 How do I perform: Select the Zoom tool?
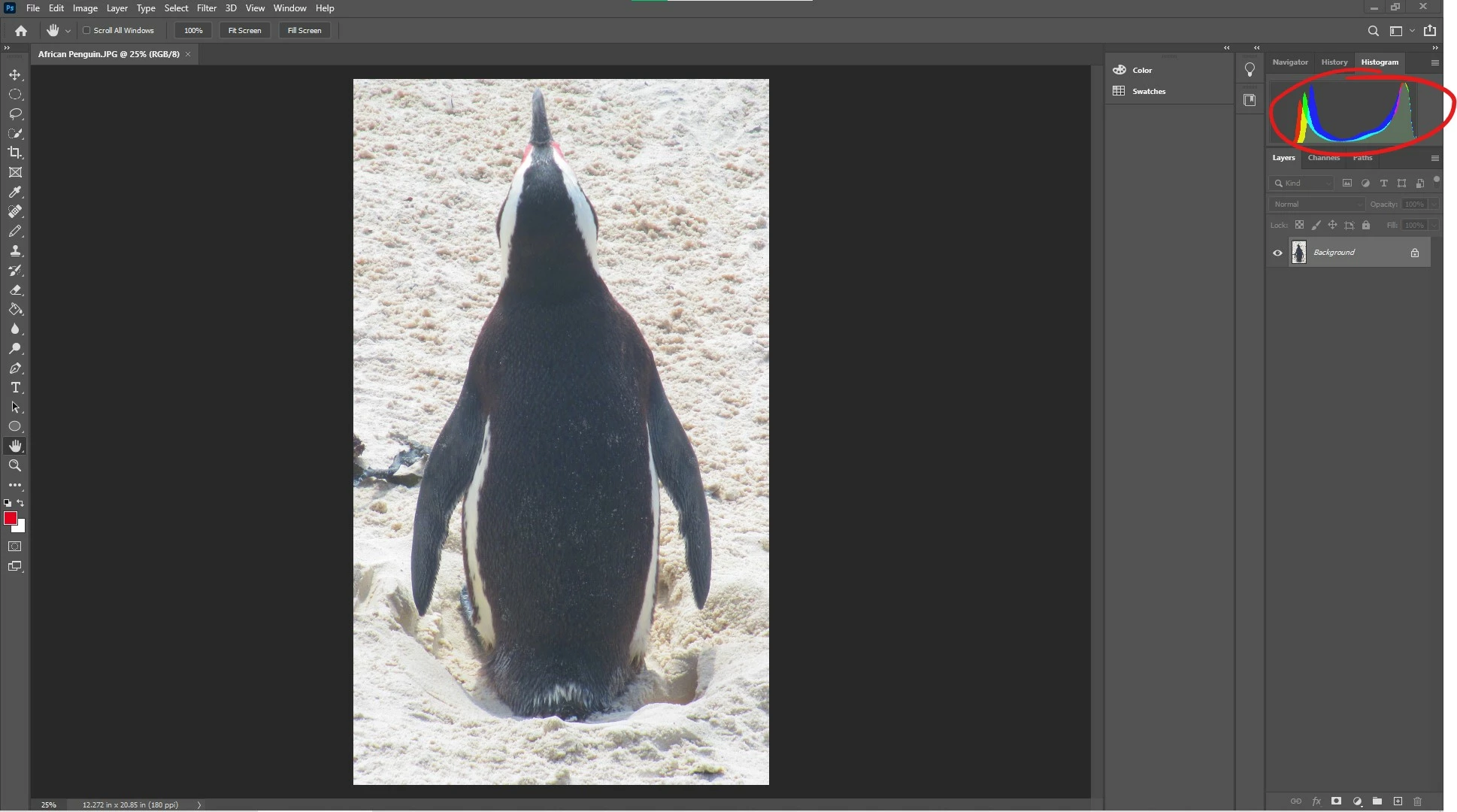[15, 466]
